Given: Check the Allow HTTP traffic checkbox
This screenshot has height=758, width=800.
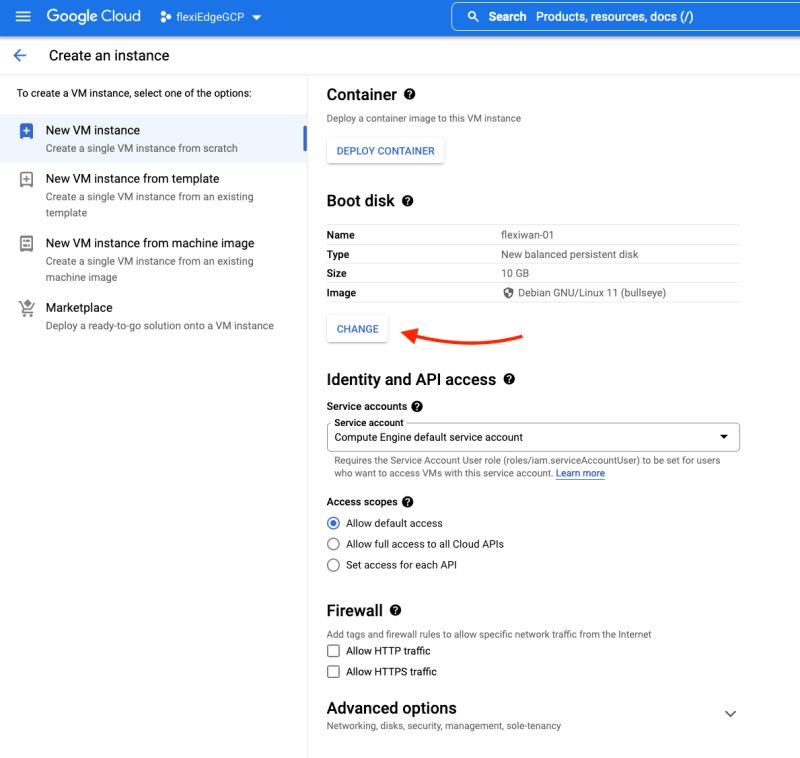Looking at the screenshot, I should (331, 650).
